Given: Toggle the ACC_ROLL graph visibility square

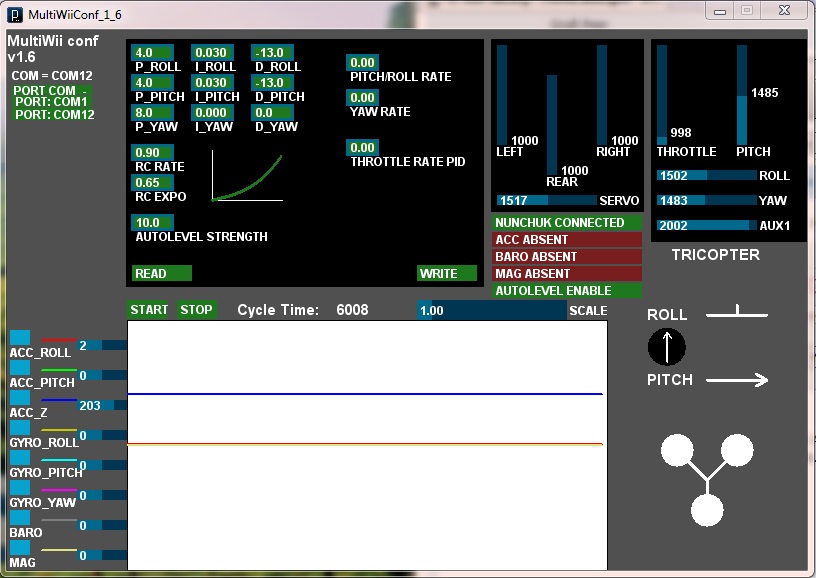Looking at the screenshot, I should click(20, 338).
